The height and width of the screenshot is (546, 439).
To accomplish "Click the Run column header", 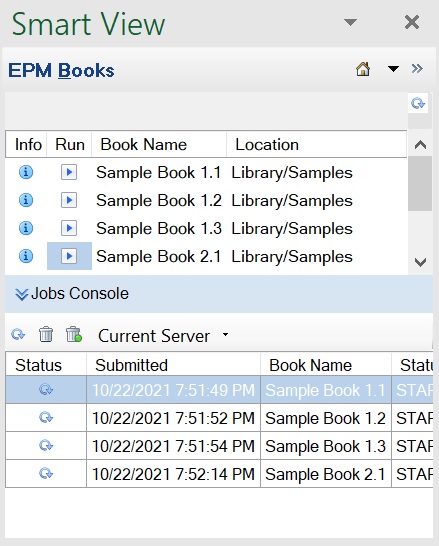I will [x=69, y=145].
